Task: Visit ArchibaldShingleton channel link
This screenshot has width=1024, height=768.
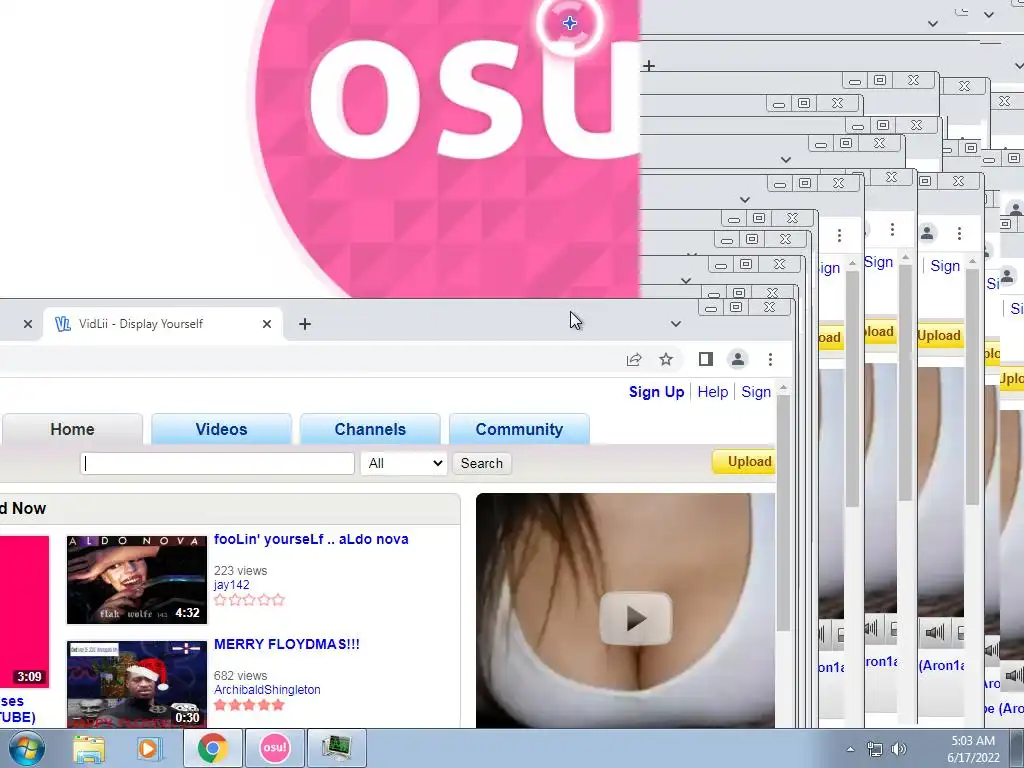Action: click(267, 690)
